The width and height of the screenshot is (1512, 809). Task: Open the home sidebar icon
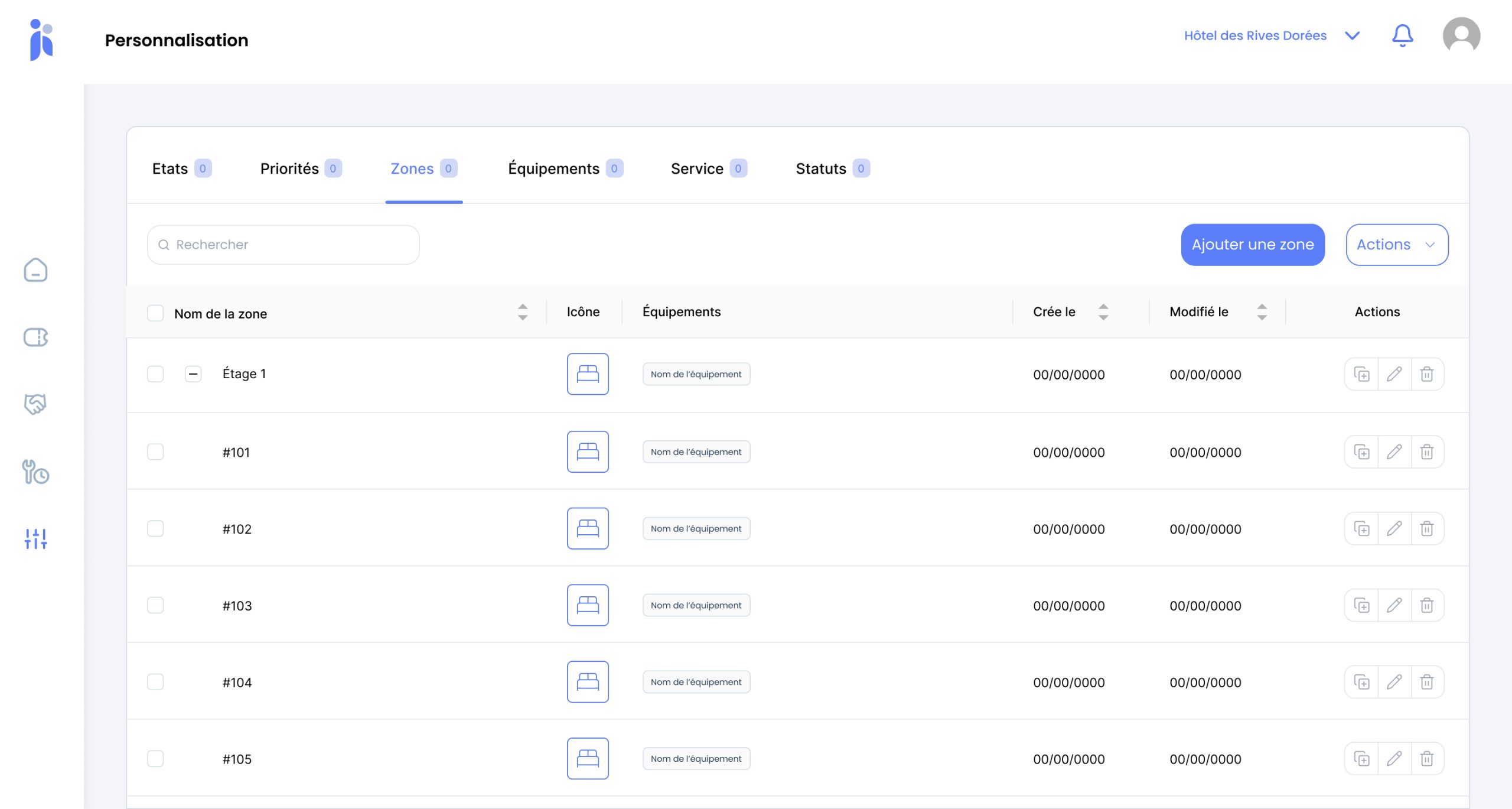(x=35, y=270)
